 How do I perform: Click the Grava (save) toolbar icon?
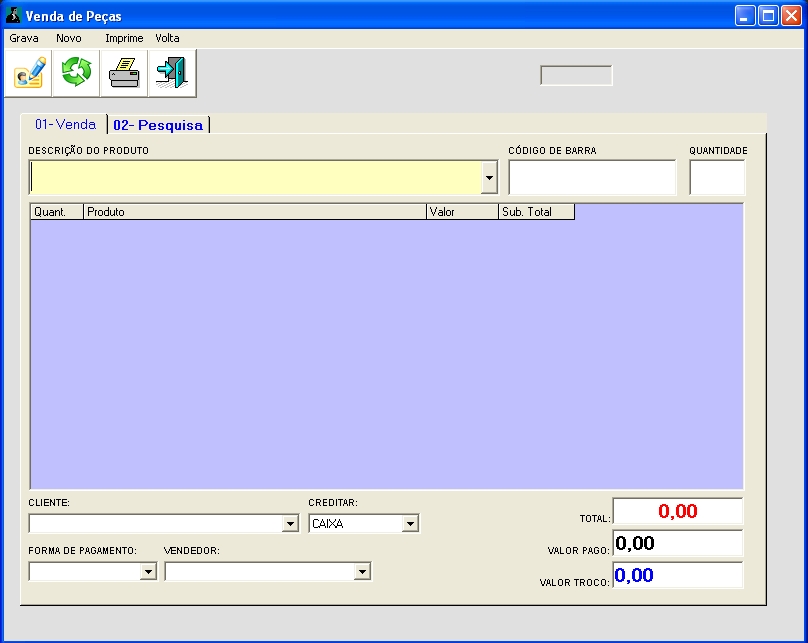(x=29, y=73)
